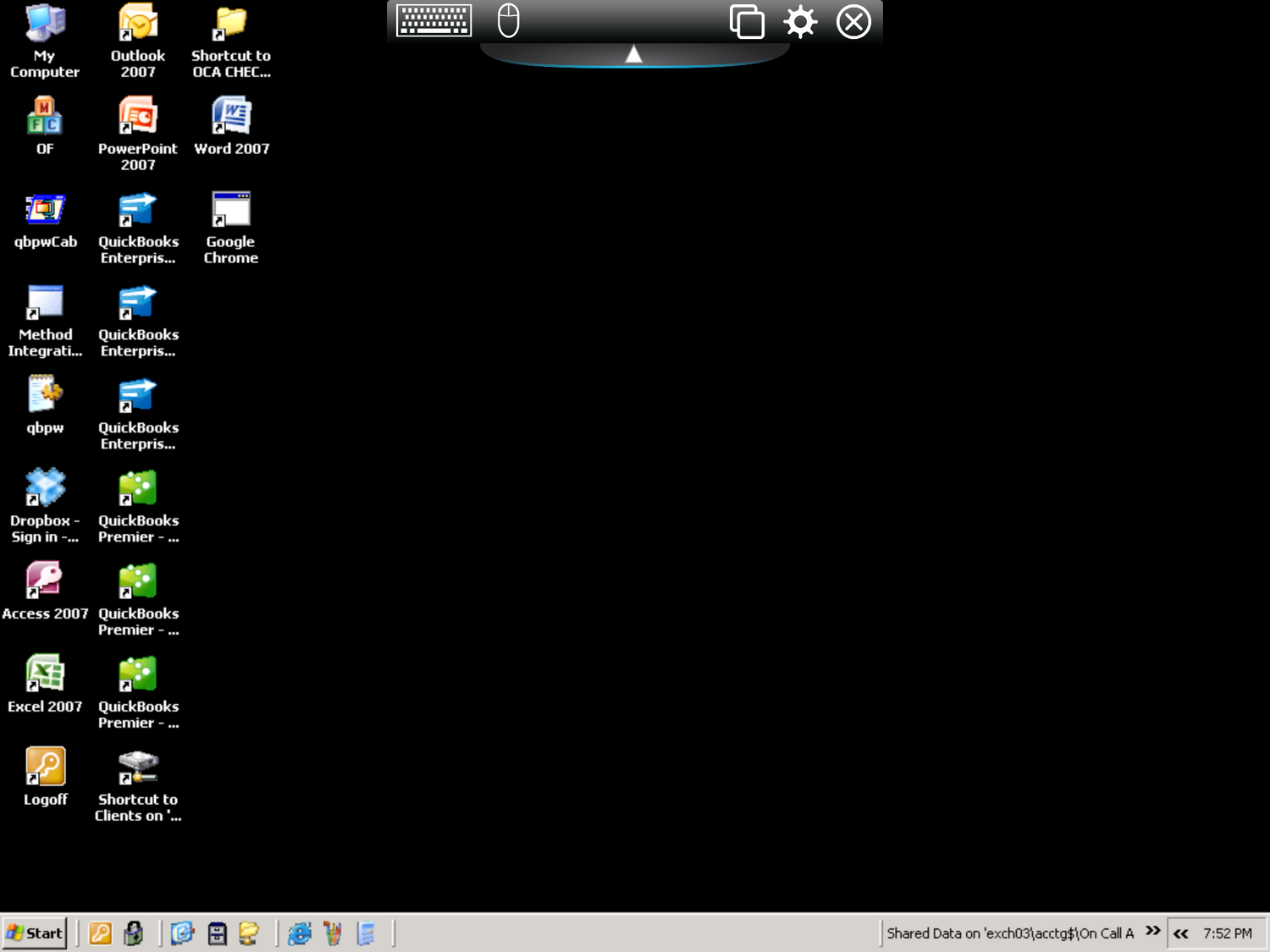Select the Excel 2007 shortcut

pos(45,685)
